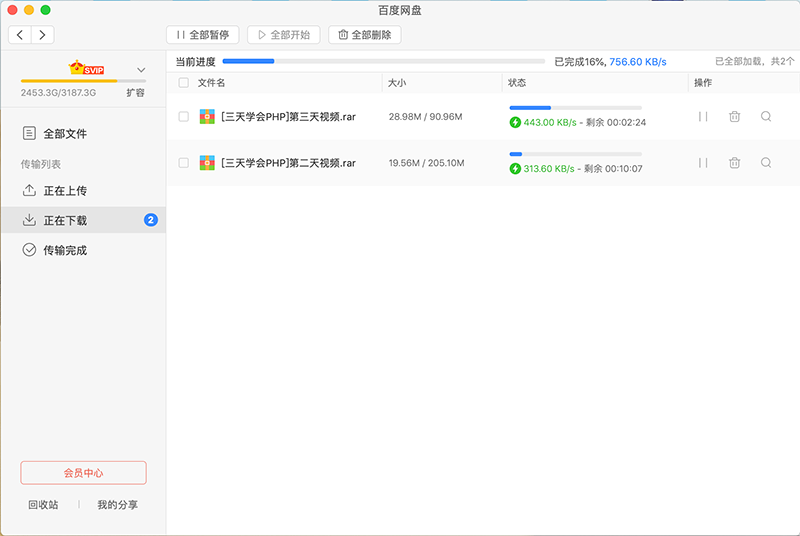Click the upload tray icon by 正在上传
Screen dimensions: 800x536
(x=29, y=190)
